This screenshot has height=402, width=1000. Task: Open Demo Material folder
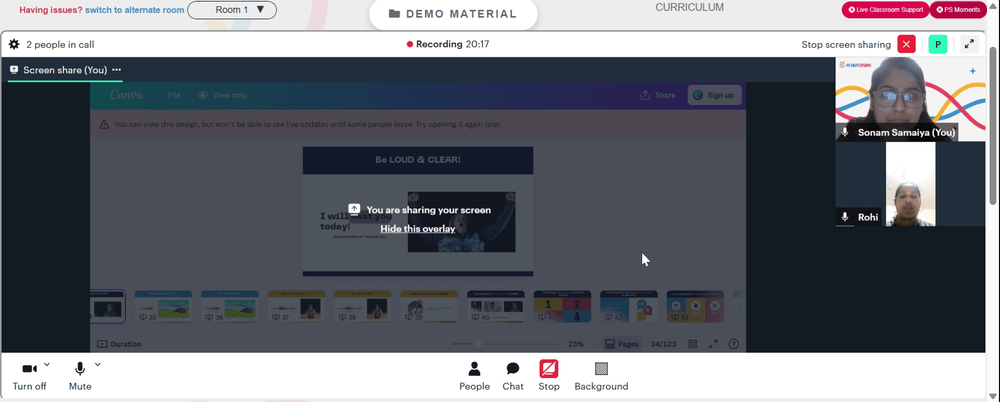coord(453,14)
